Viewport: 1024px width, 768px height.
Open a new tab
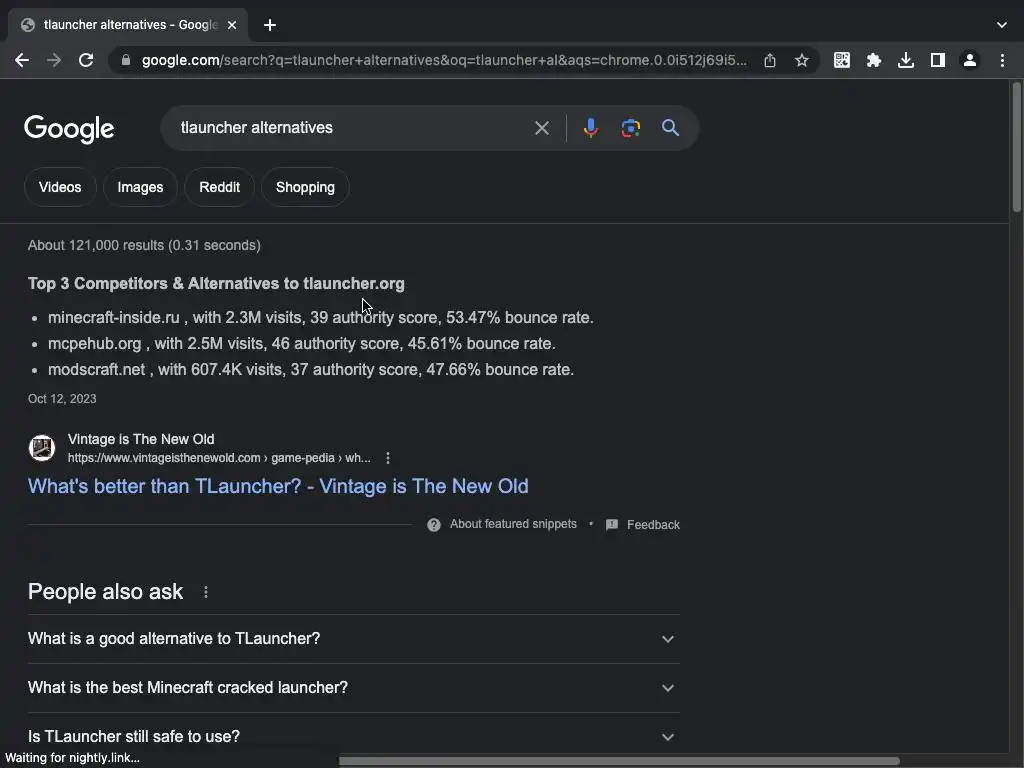click(x=270, y=25)
